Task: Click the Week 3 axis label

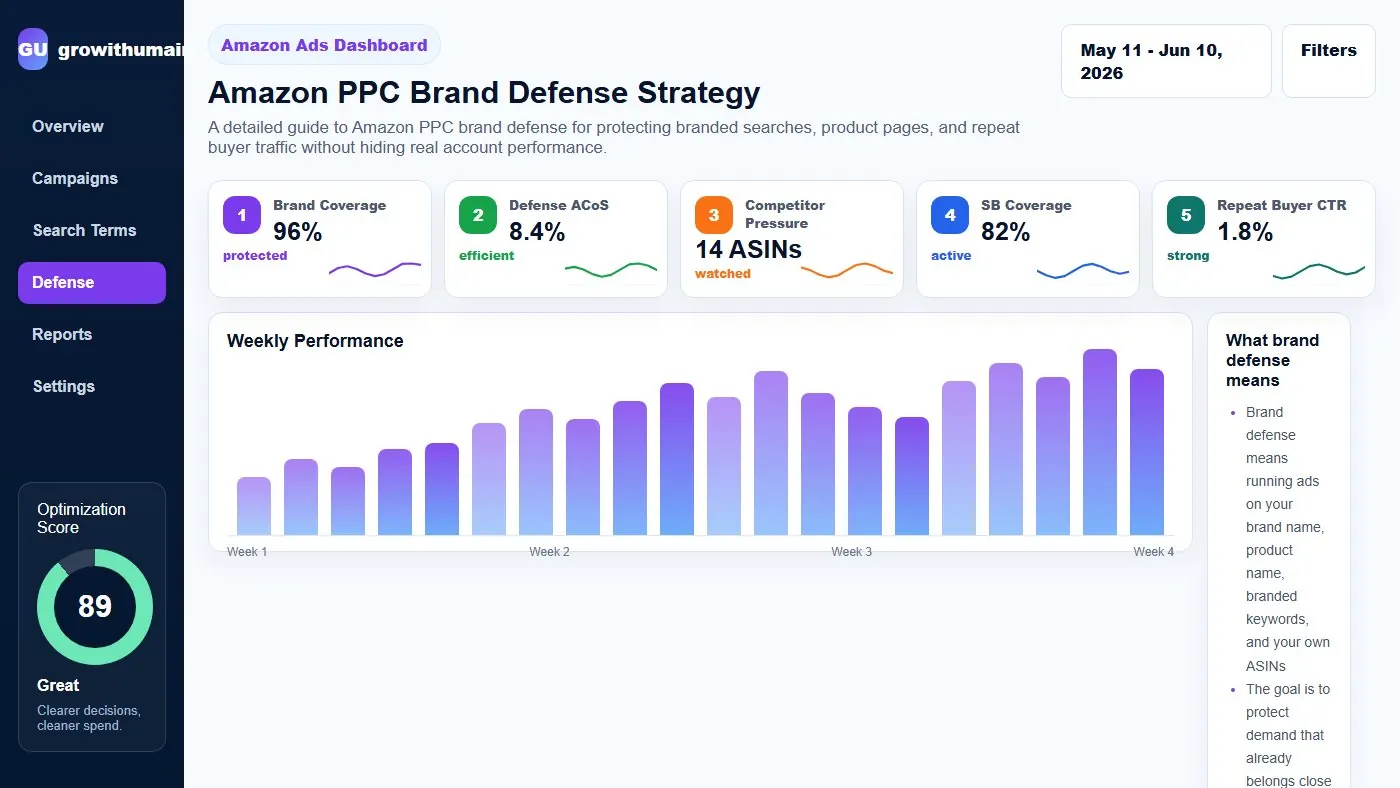Action: point(851,552)
